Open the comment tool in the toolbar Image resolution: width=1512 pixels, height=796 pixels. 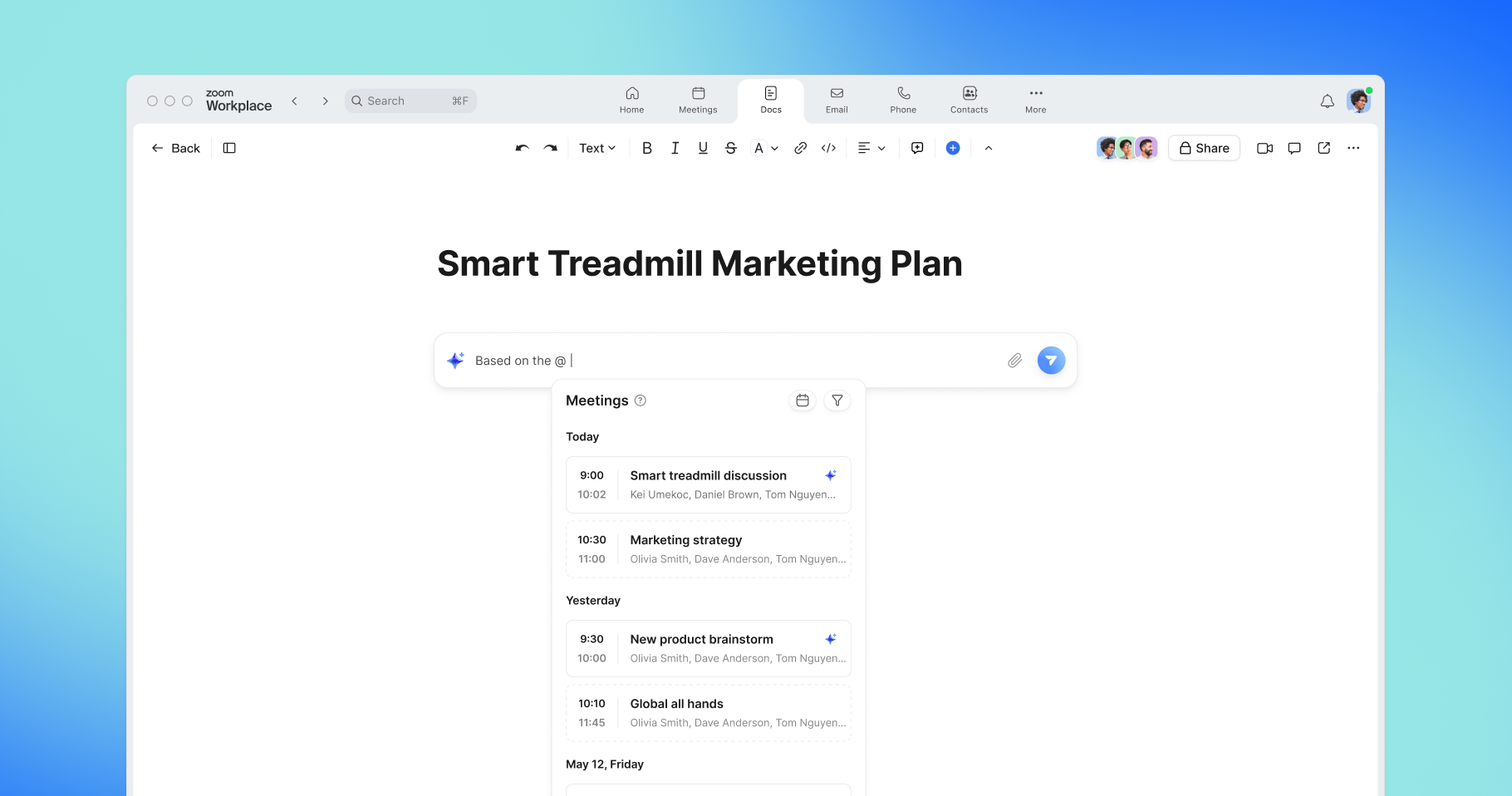pos(916,147)
